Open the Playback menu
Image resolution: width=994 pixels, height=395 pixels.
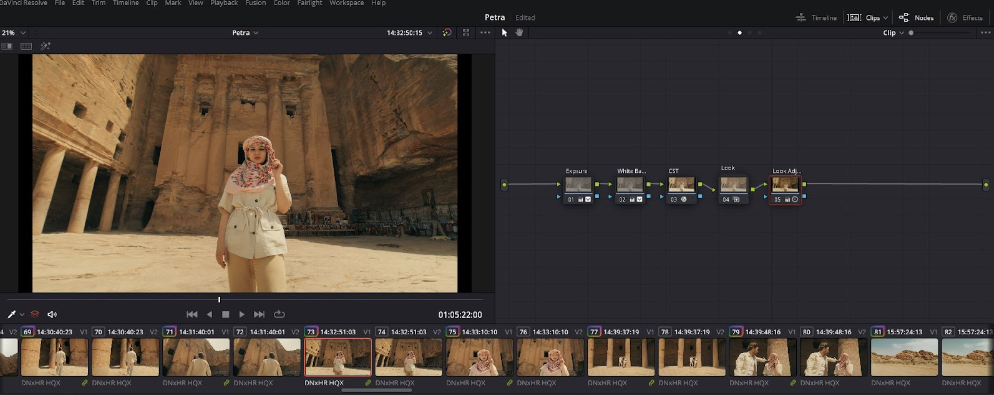[x=224, y=3]
